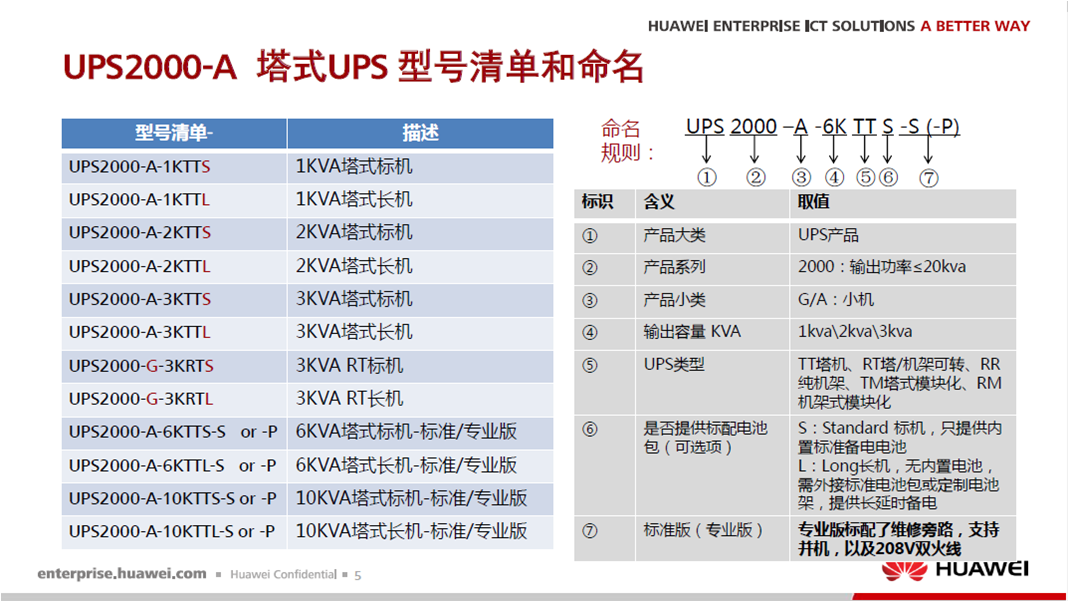Open the enterprise.huawei.com link in the footer
This screenshot has height=602, width=1069.
coord(122,574)
